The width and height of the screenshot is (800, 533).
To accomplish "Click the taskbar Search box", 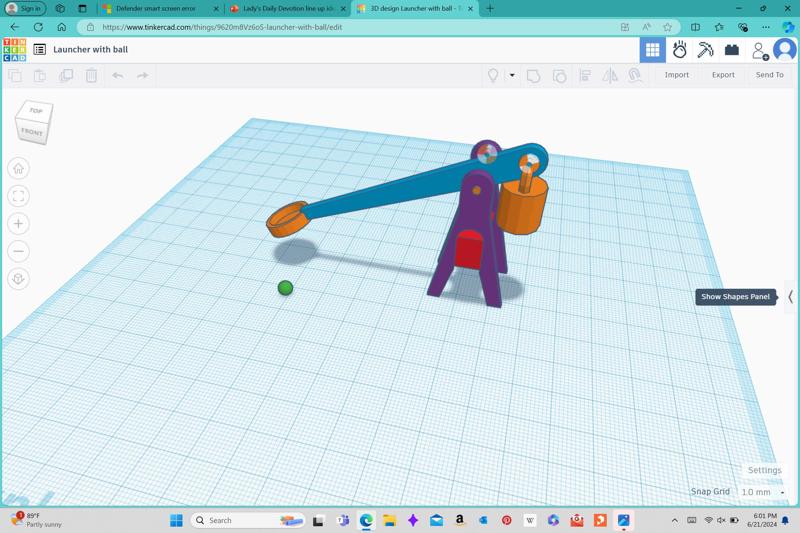I will pos(248,520).
